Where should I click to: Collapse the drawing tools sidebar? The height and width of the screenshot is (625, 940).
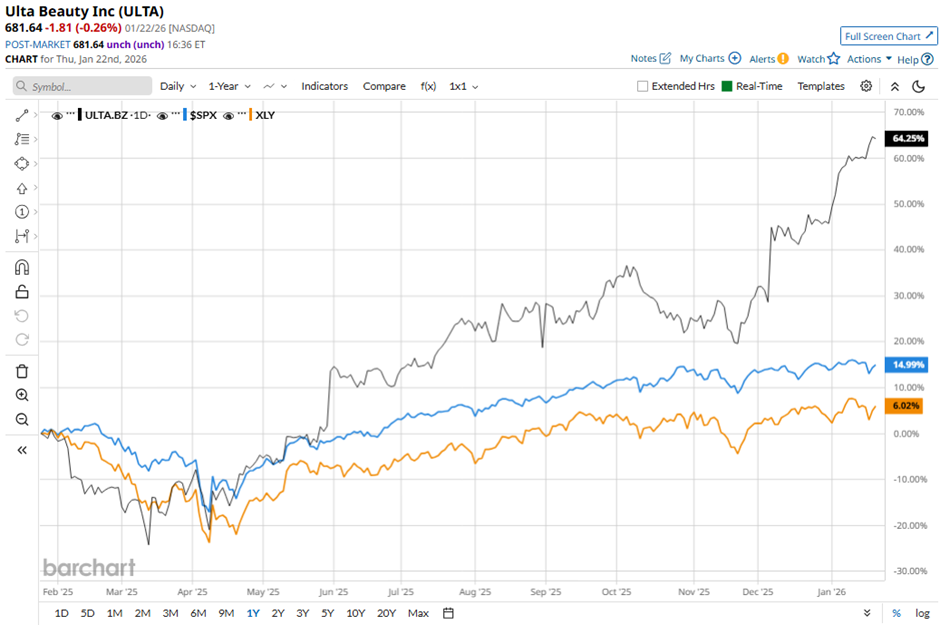coord(22,450)
